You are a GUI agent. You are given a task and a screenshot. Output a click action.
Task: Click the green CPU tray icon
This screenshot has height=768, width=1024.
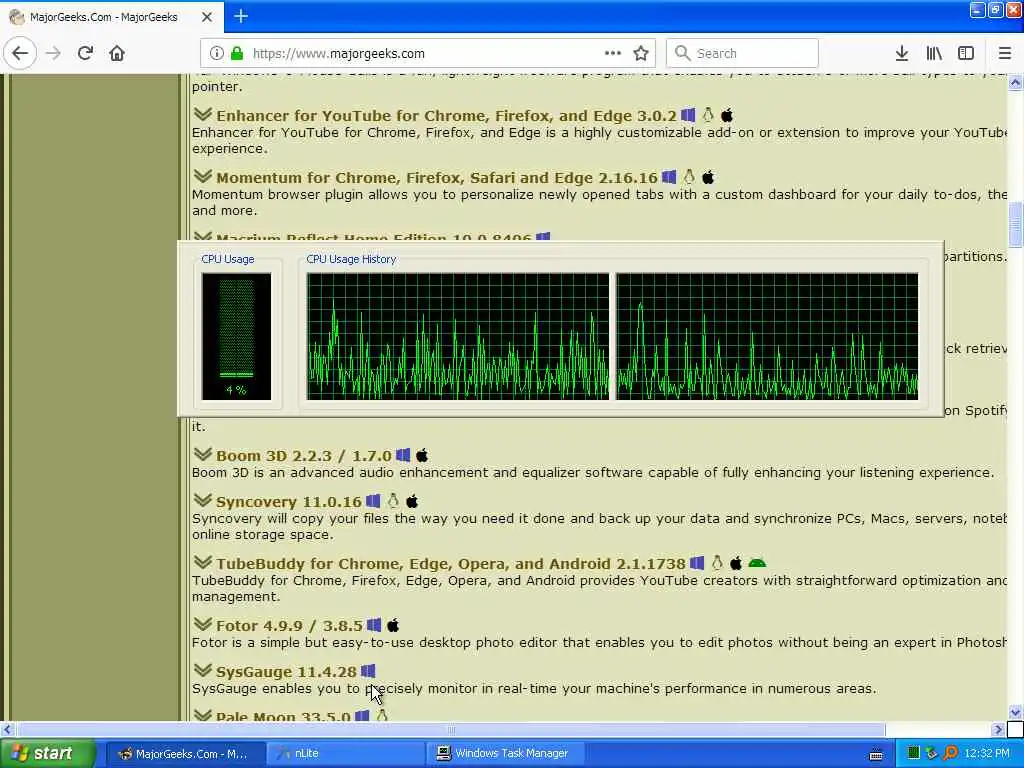[914, 753]
